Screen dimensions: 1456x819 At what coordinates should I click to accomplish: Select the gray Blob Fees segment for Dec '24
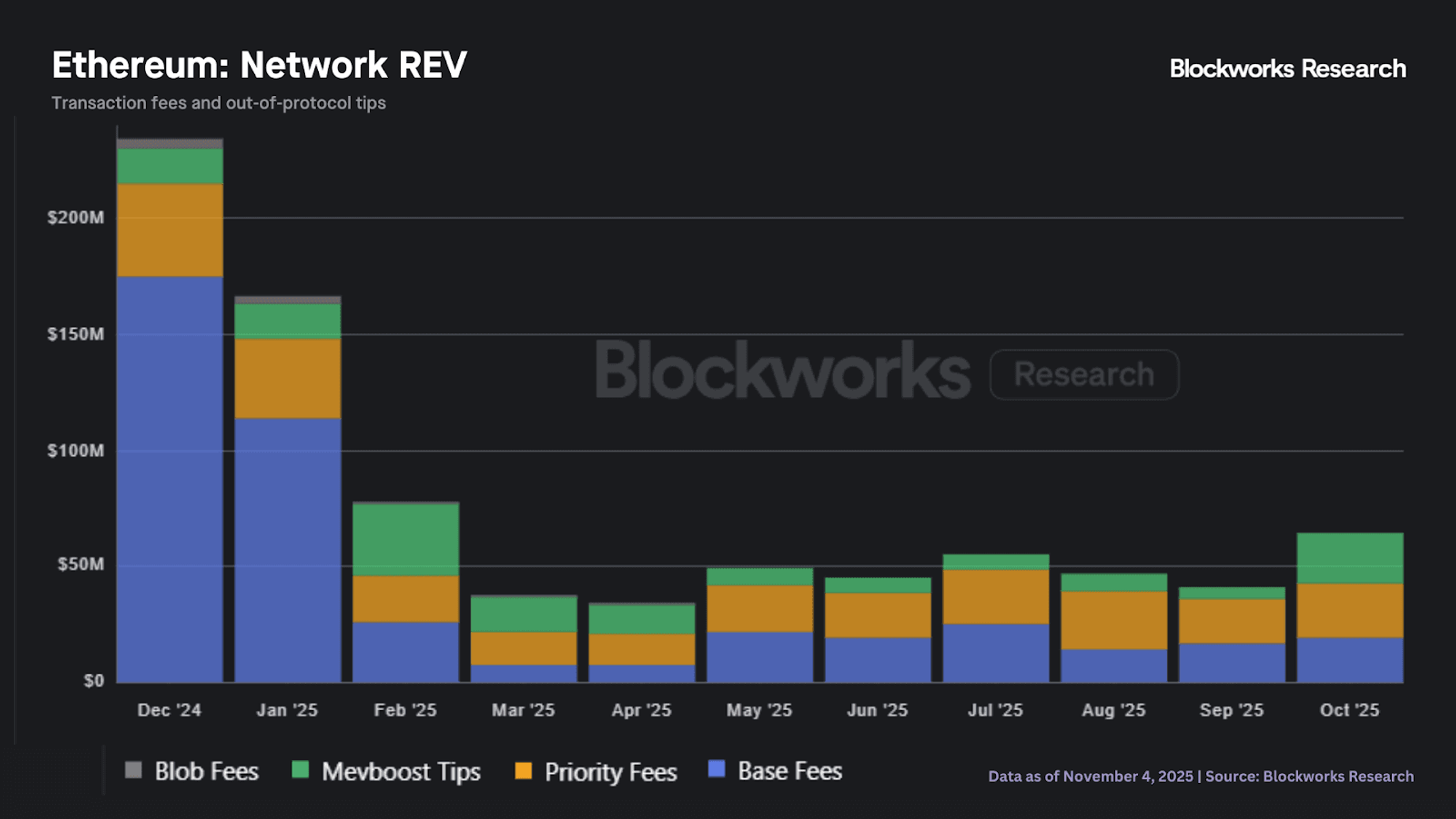[170, 144]
